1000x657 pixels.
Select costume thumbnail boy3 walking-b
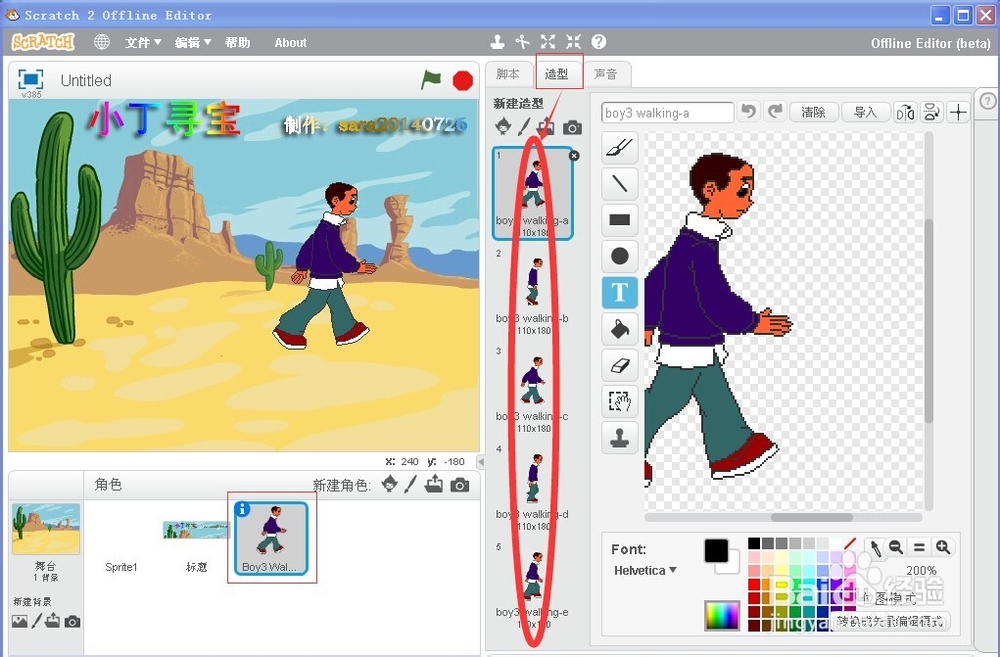click(x=533, y=292)
